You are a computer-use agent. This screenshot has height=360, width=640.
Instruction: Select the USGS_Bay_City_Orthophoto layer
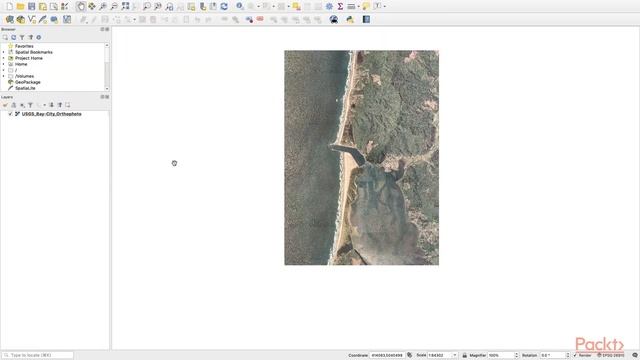pyautogui.click(x=51, y=114)
